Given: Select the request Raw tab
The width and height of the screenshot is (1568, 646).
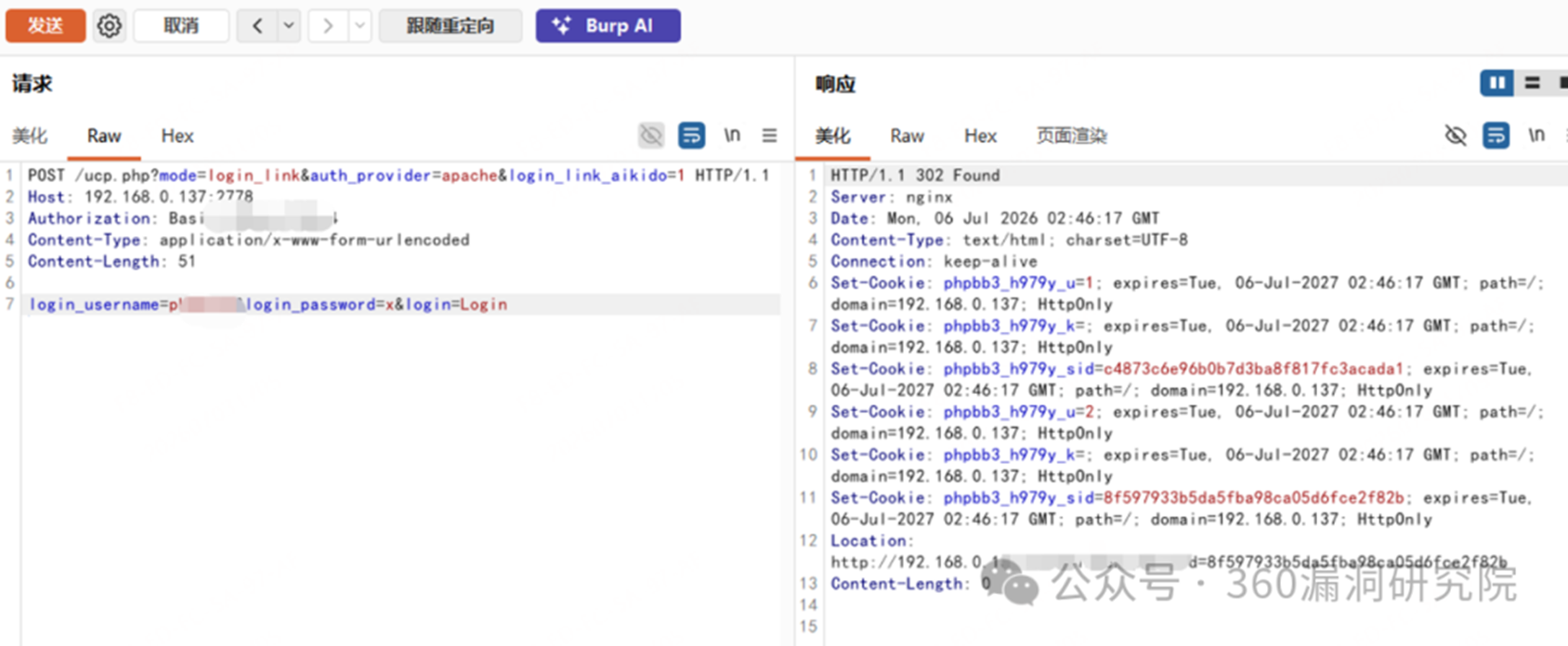Looking at the screenshot, I should (104, 136).
